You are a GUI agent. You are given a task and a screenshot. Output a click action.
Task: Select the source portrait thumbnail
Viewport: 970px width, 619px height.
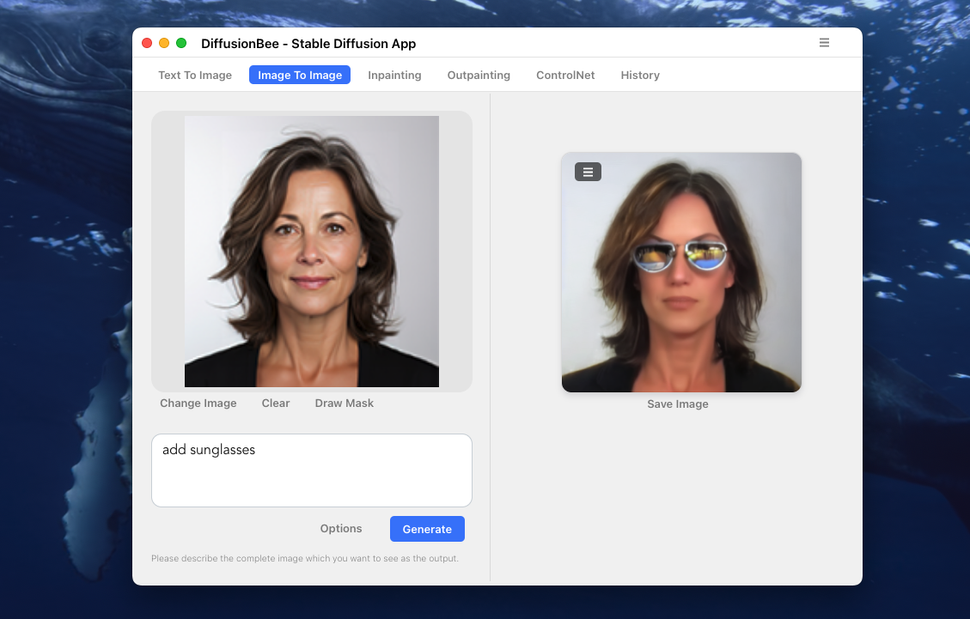tap(311, 250)
